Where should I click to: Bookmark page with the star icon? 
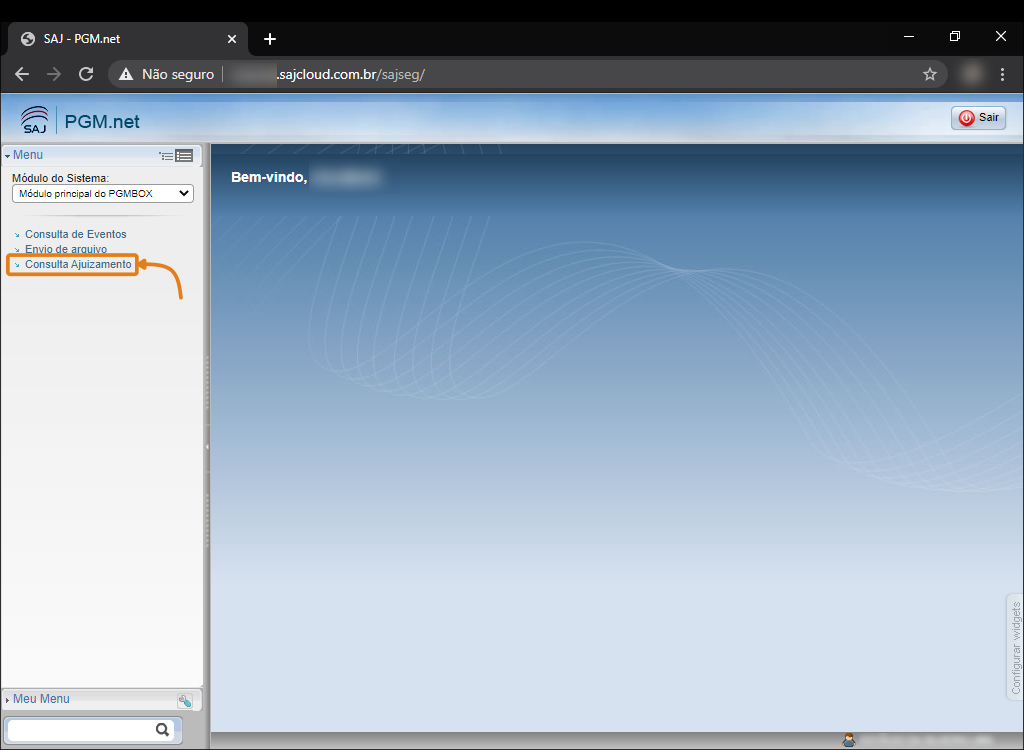point(930,74)
